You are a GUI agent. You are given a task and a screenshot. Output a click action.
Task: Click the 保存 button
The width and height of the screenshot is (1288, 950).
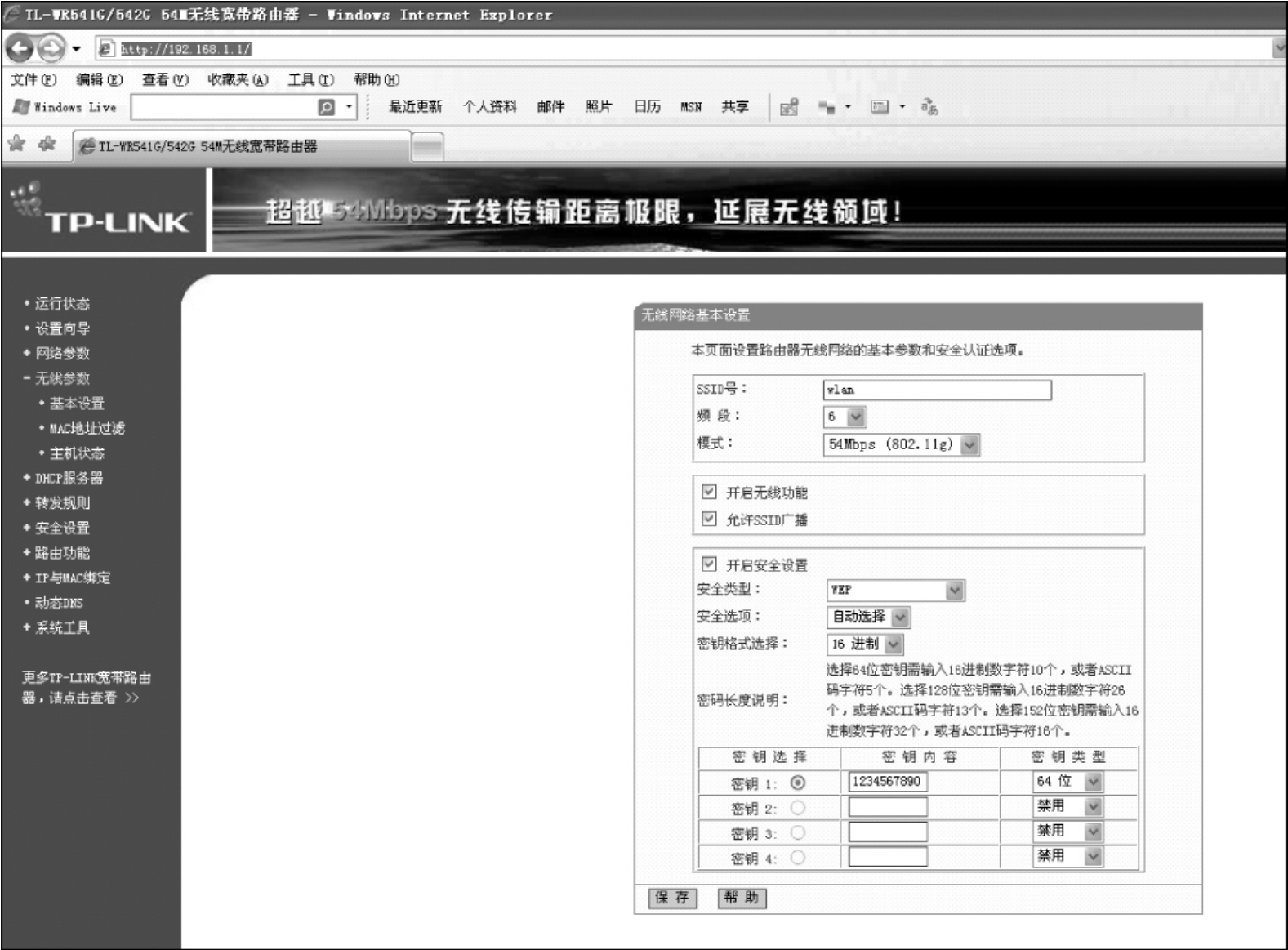(672, 898)
